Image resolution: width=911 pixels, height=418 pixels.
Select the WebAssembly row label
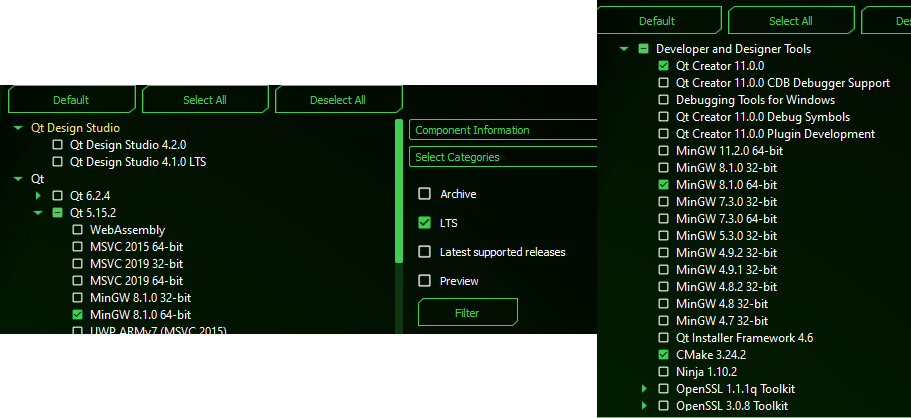click(127, 230)
